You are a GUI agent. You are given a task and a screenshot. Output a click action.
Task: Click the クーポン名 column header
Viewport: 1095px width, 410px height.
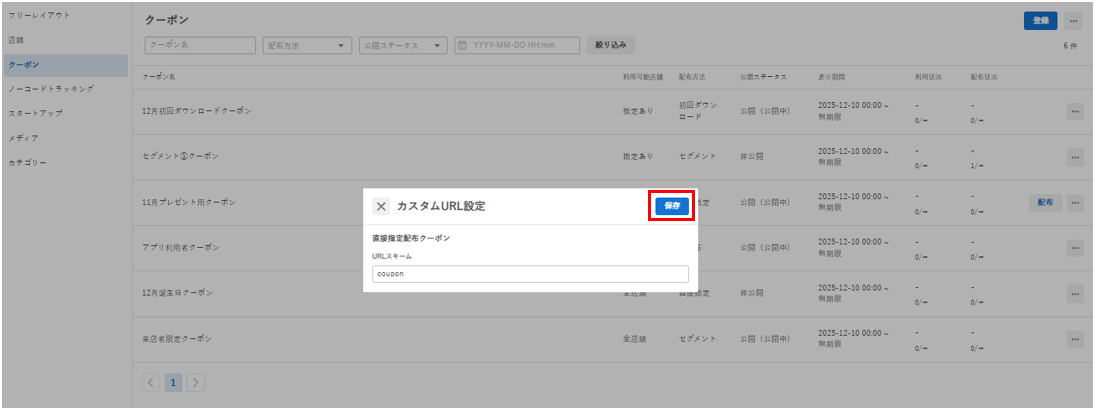click(x=159, y=76)
